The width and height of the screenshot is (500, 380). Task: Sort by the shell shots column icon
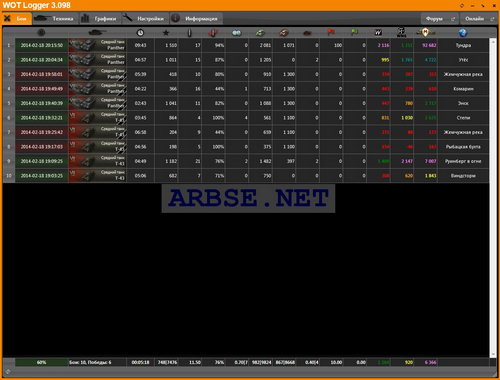click(x=190, y=32)
